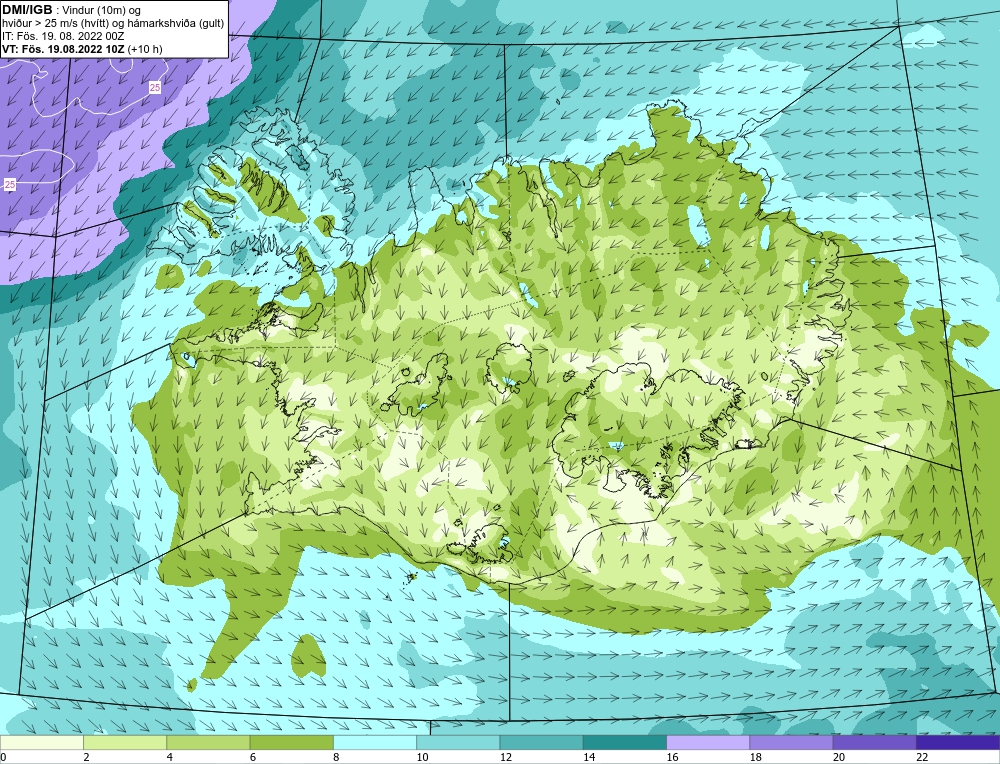Viewport: 1000px width, 764px height.
Task: Click the medium teal 12–14 legend swatch
Action: coord(541,742)
